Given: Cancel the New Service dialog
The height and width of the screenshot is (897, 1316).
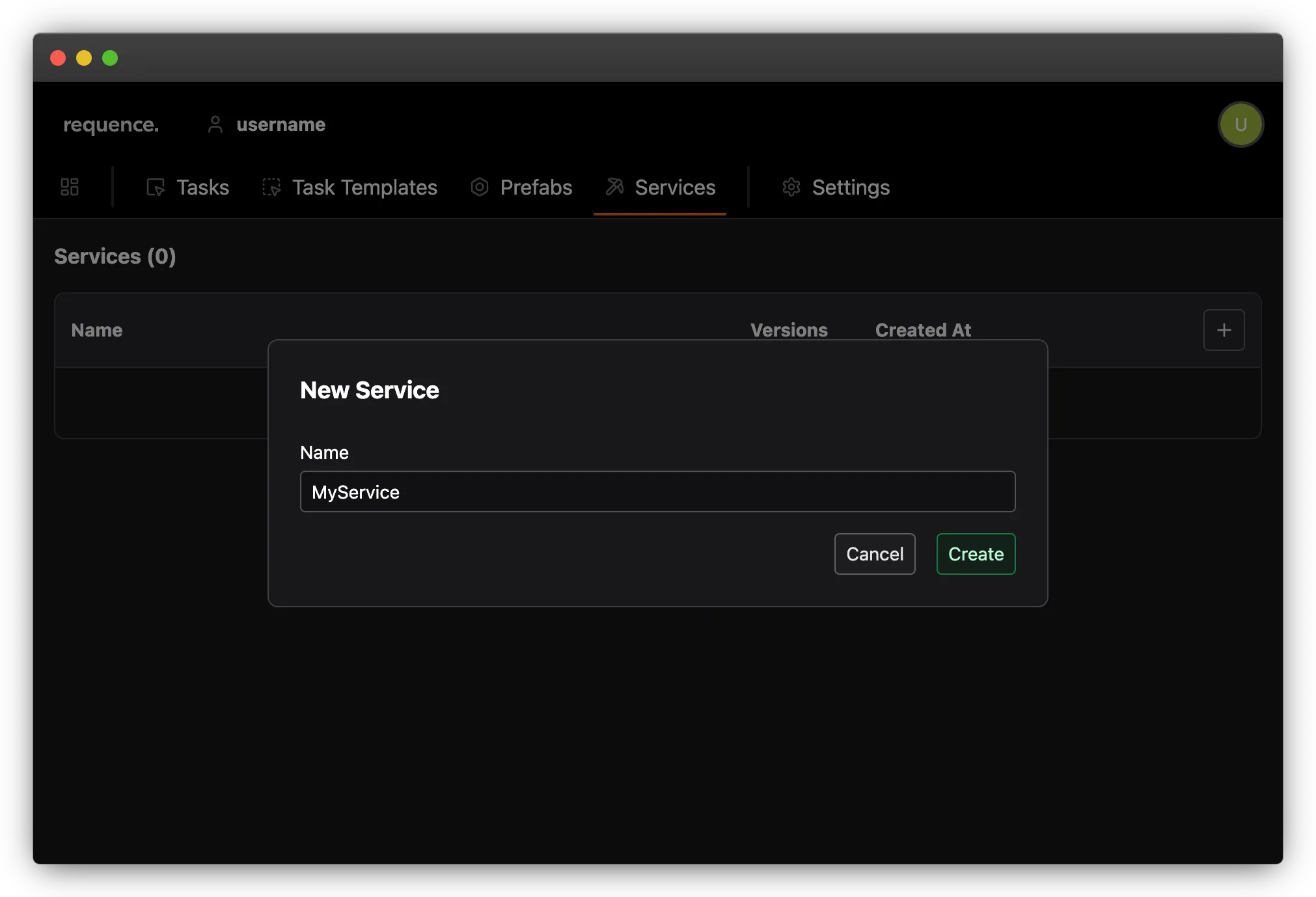Looking at the screenshot, I should pyautogui.click(x=875, y=554).
